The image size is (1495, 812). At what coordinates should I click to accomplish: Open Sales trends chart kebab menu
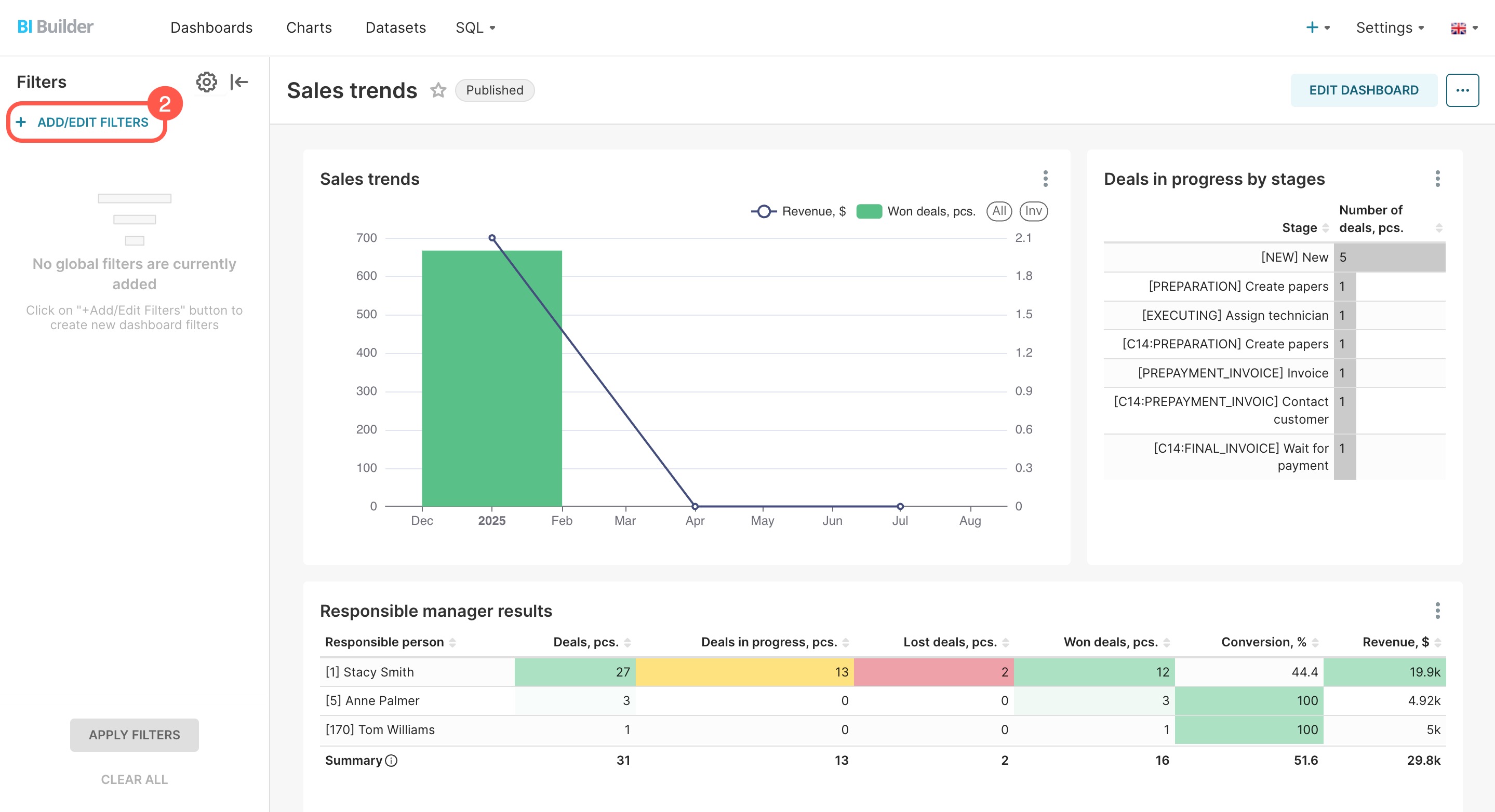point(1045,179)
